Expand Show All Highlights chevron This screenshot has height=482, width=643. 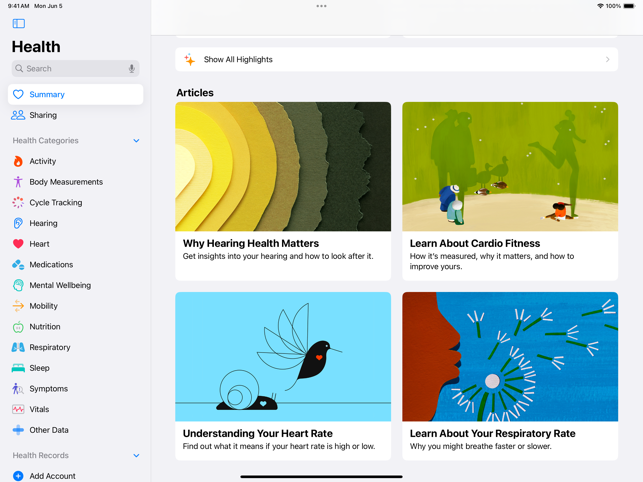pos(607,60)
